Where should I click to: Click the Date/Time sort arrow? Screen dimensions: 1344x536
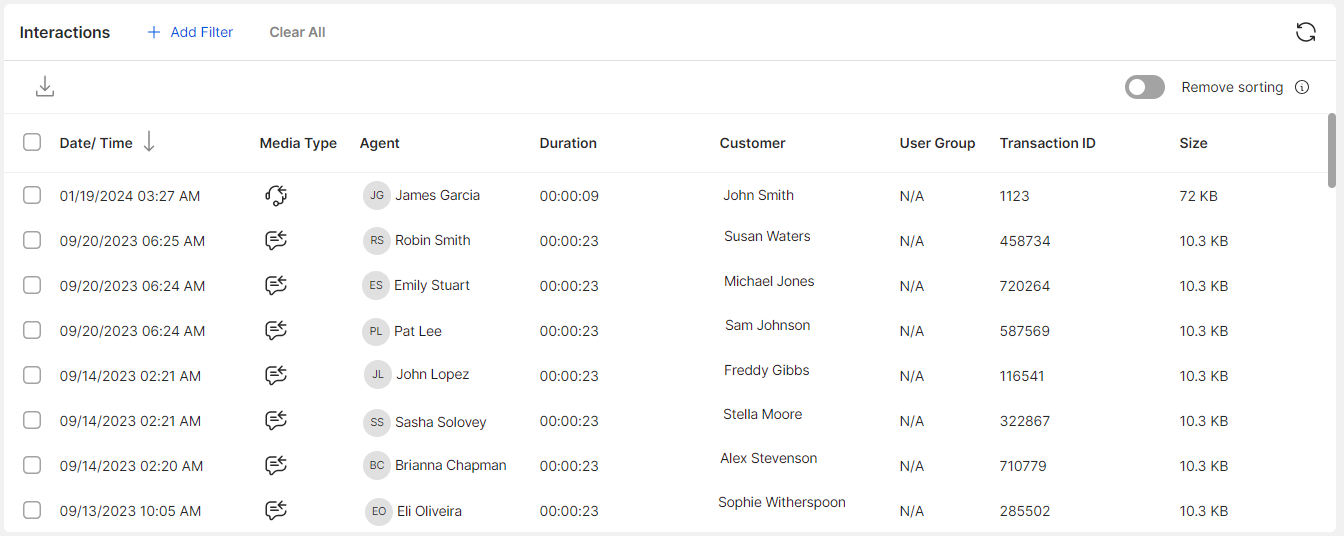point(149,142)
